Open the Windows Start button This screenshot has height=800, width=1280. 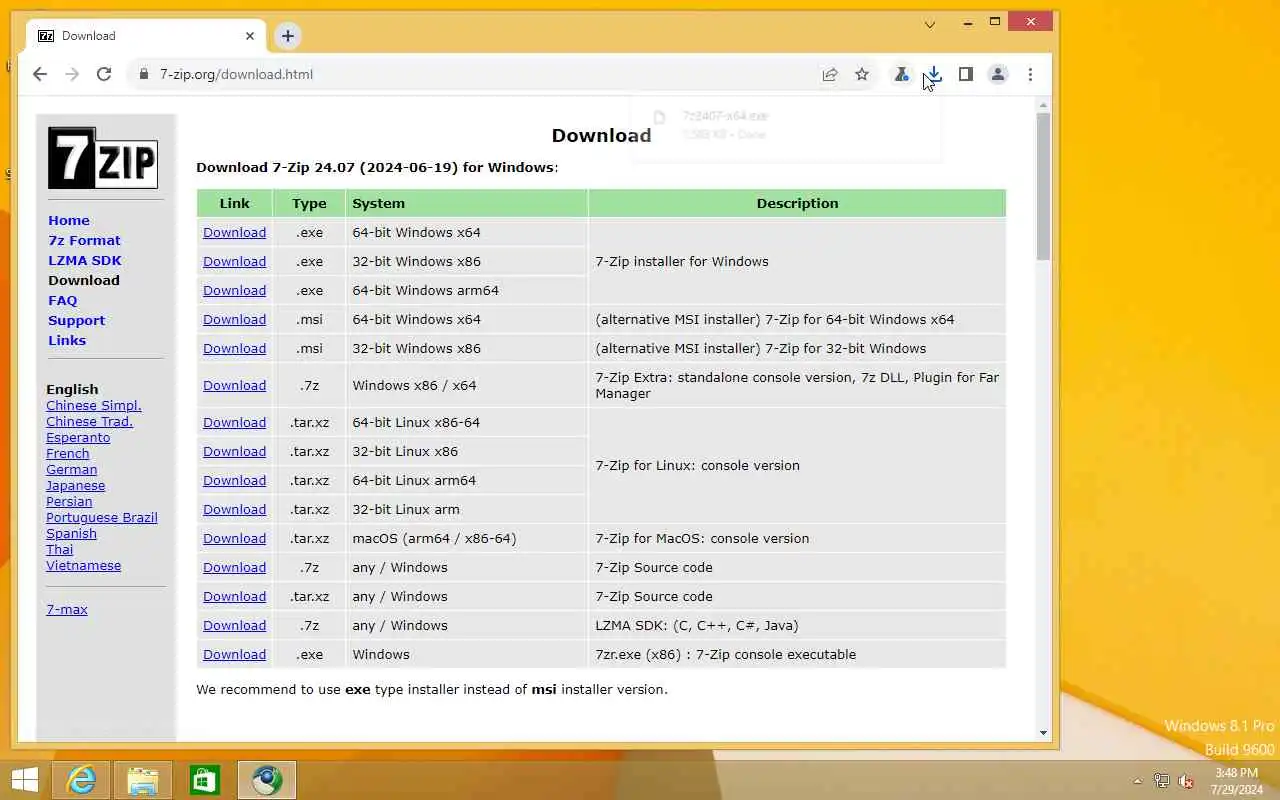tap(25, 780)
